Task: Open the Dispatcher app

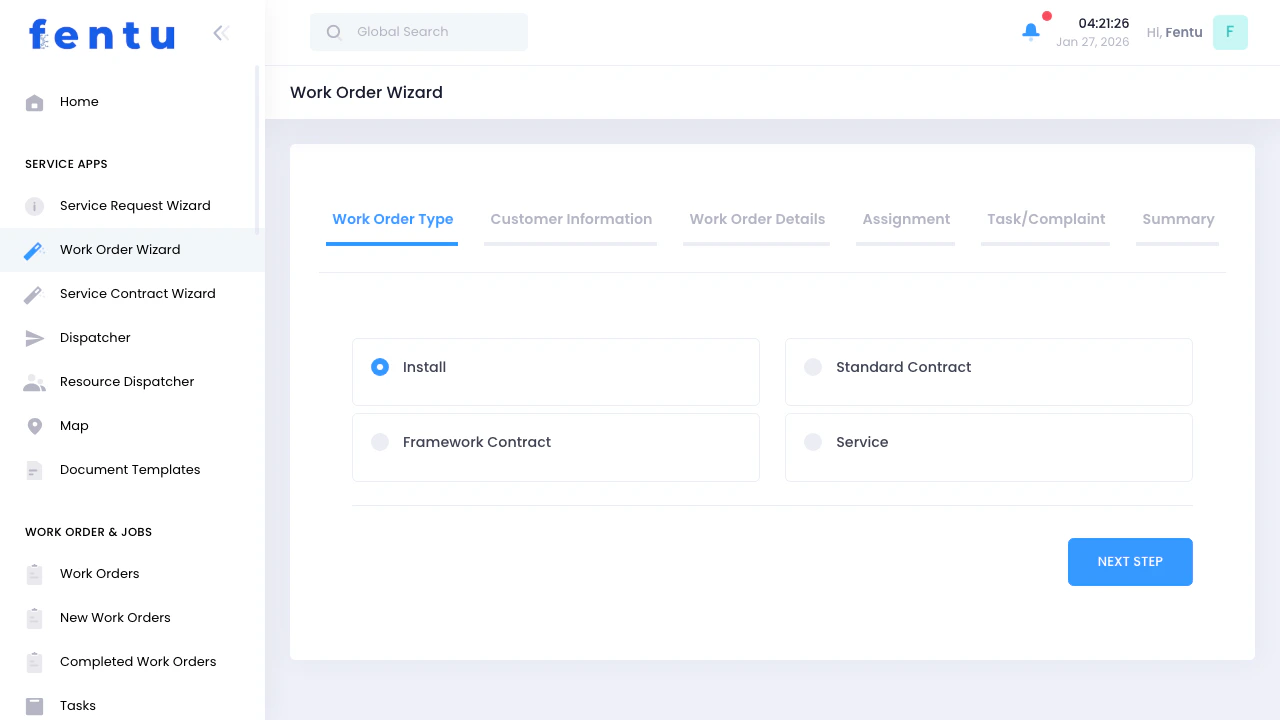Action: [95, 337]
